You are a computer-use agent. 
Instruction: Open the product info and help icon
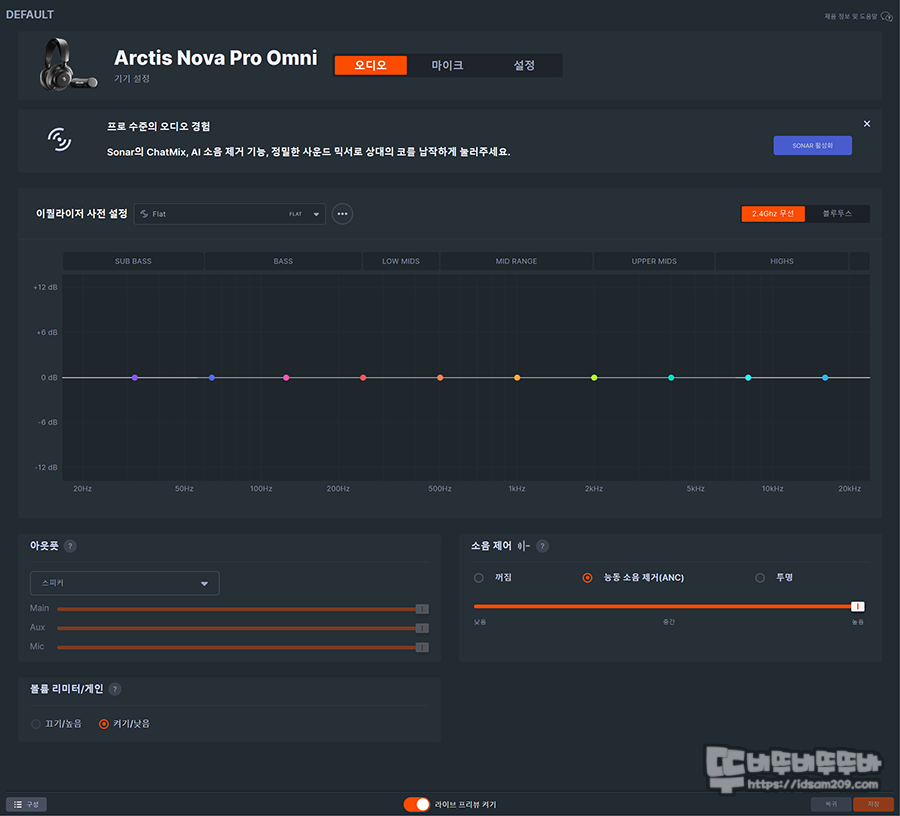click(887, 17)
